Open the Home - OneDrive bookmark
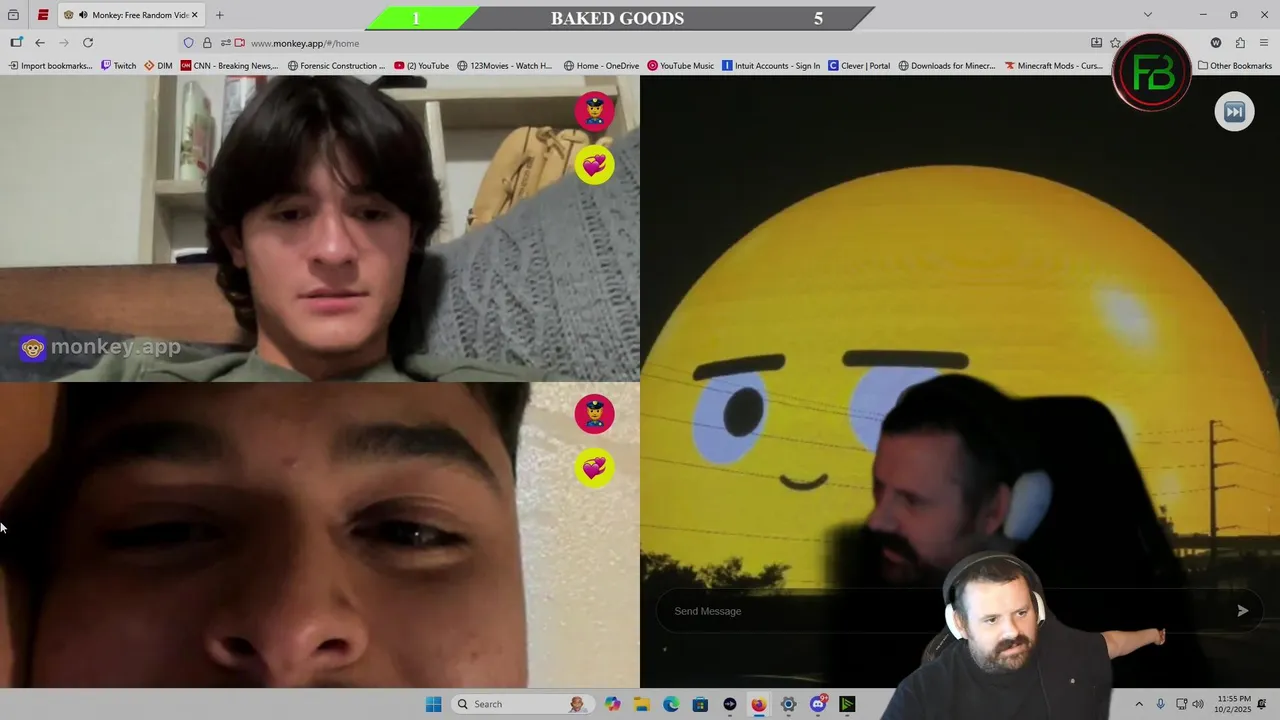The image size is (1280, 720). point(601,66)
